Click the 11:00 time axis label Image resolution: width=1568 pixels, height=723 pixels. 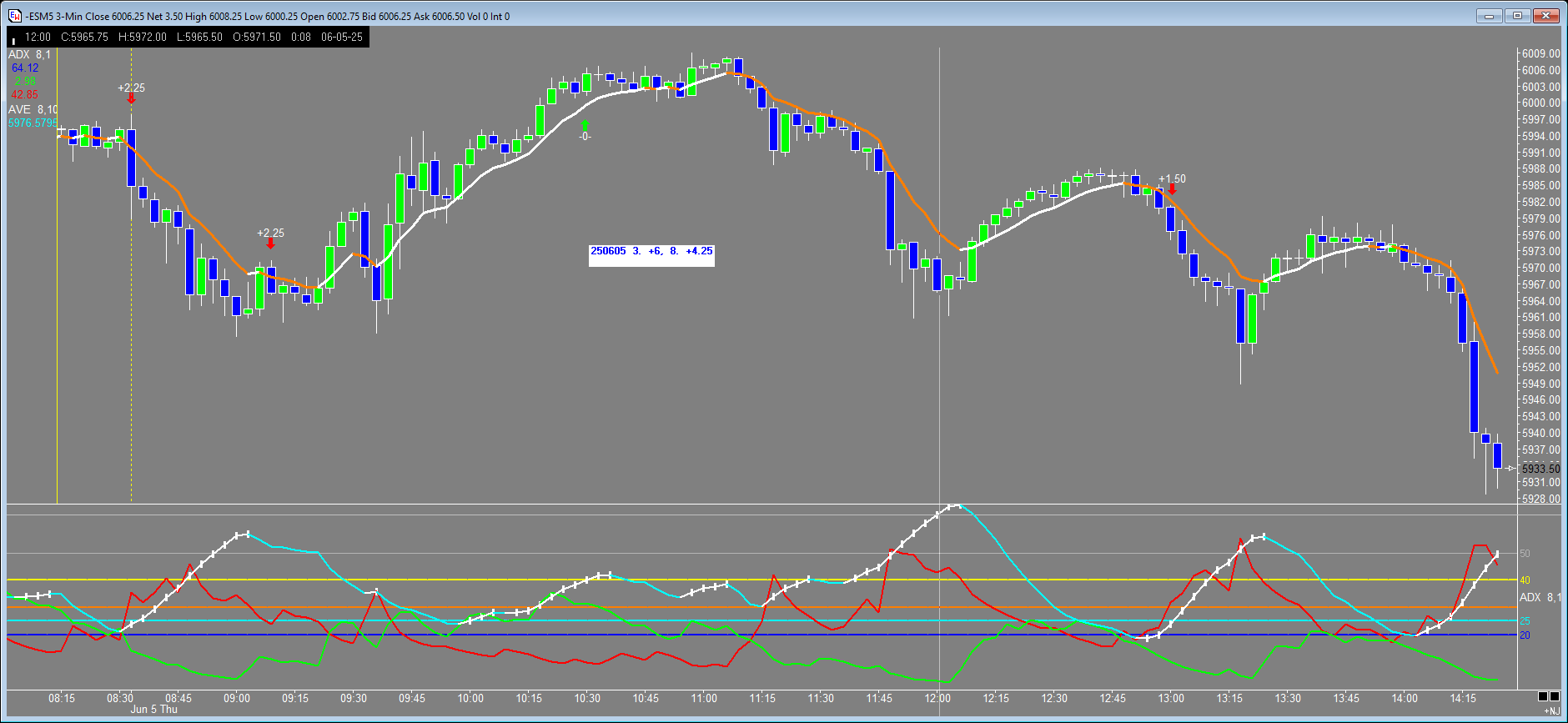tap(704, 698)
